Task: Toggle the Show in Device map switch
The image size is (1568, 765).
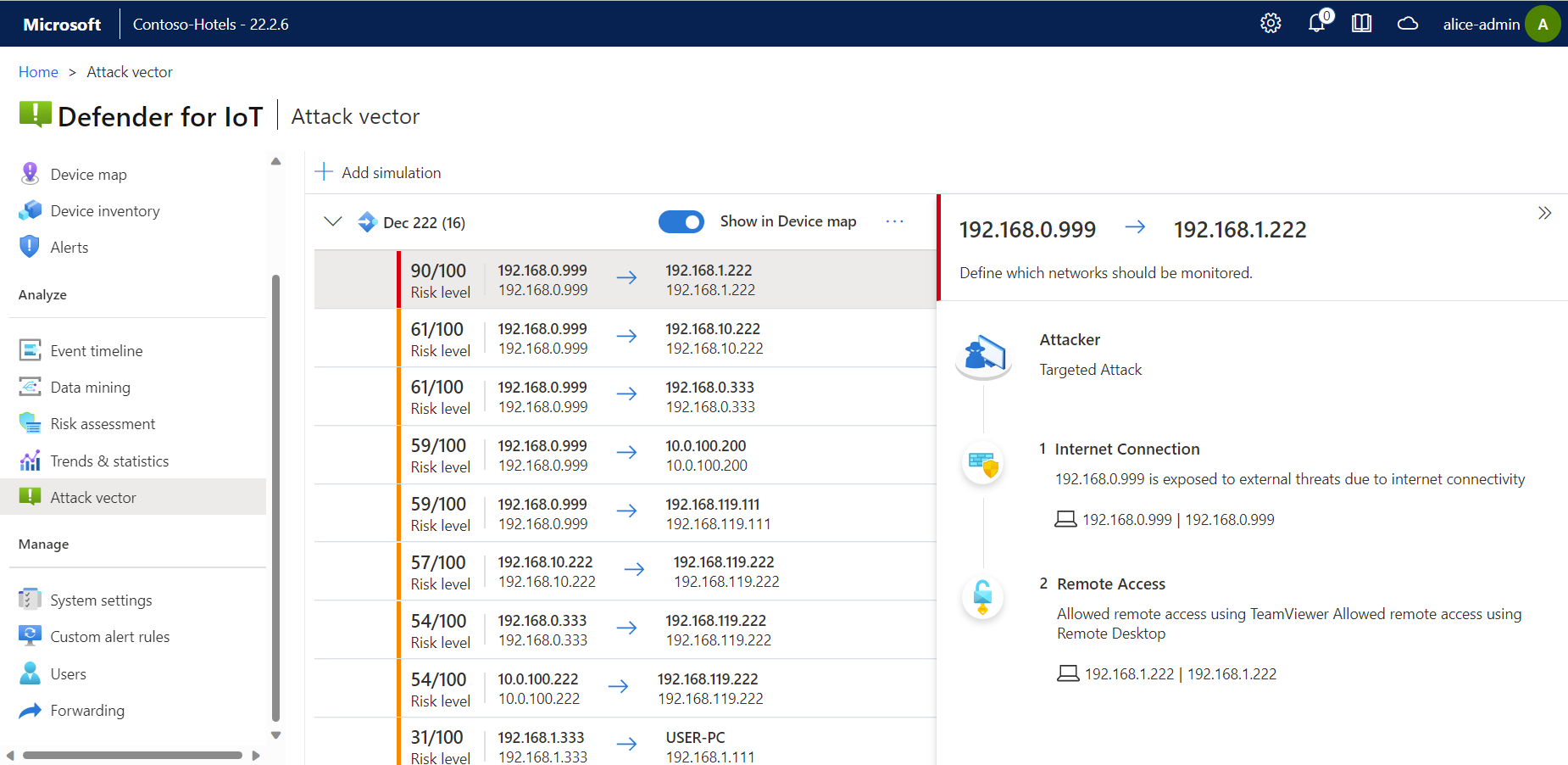Action: tap(681, 221)
